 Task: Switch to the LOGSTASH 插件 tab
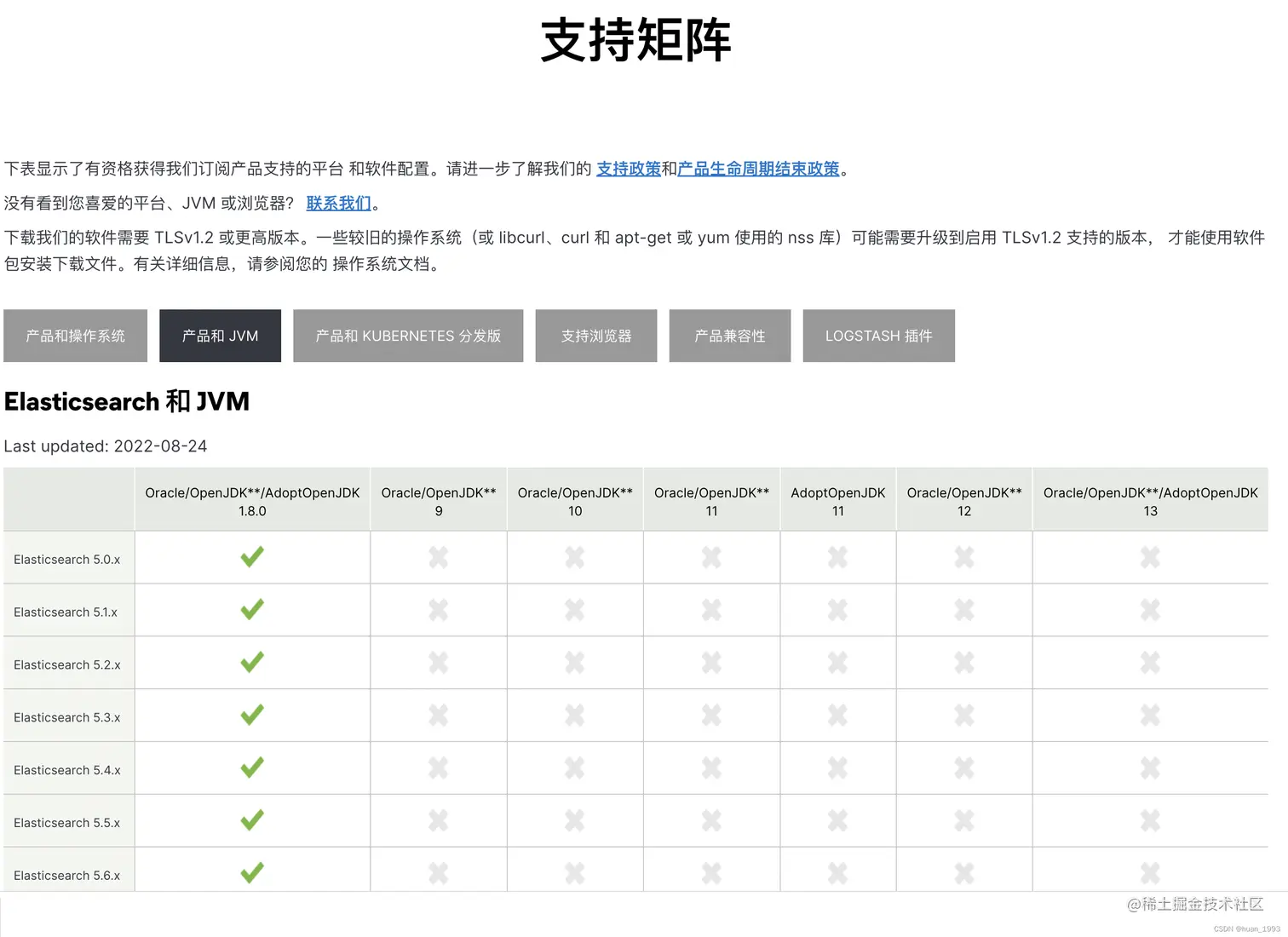[878, 336]
